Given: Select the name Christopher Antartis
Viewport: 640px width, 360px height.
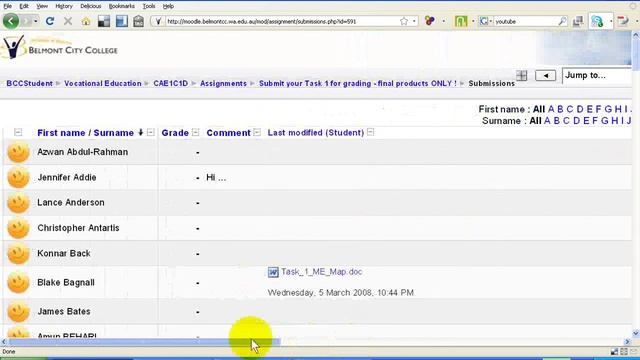Looking at the screenshot, I should (x=78, y=228).
